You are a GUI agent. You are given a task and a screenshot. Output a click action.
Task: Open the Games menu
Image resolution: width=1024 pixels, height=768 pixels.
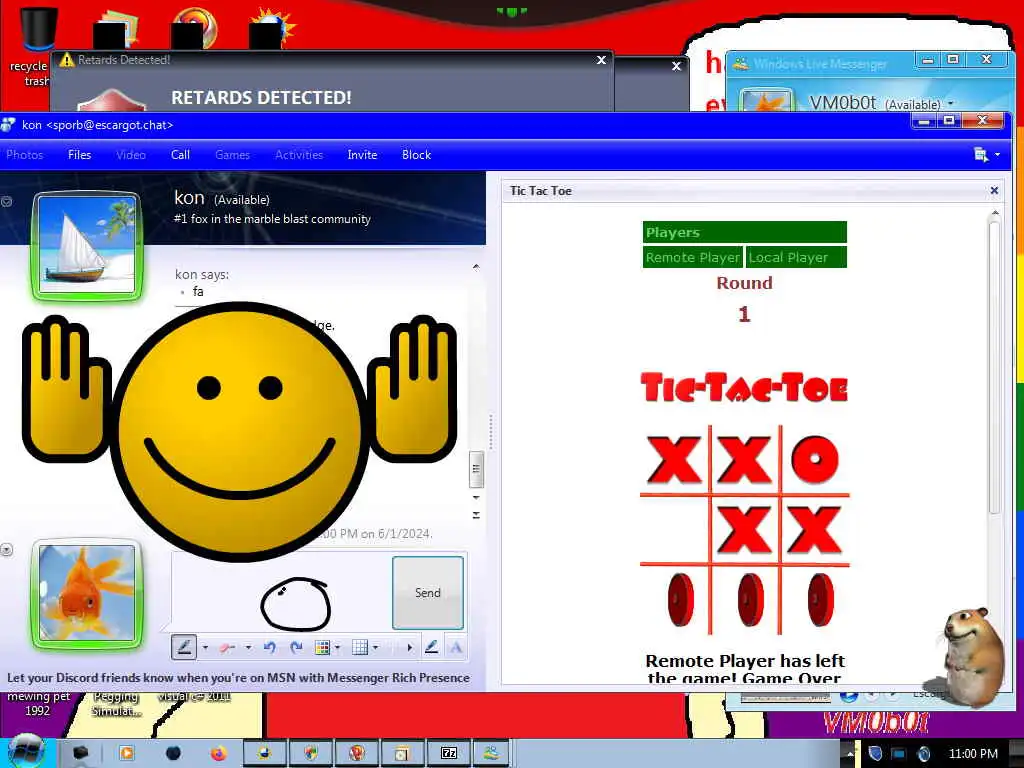click(x=232, y=155)
